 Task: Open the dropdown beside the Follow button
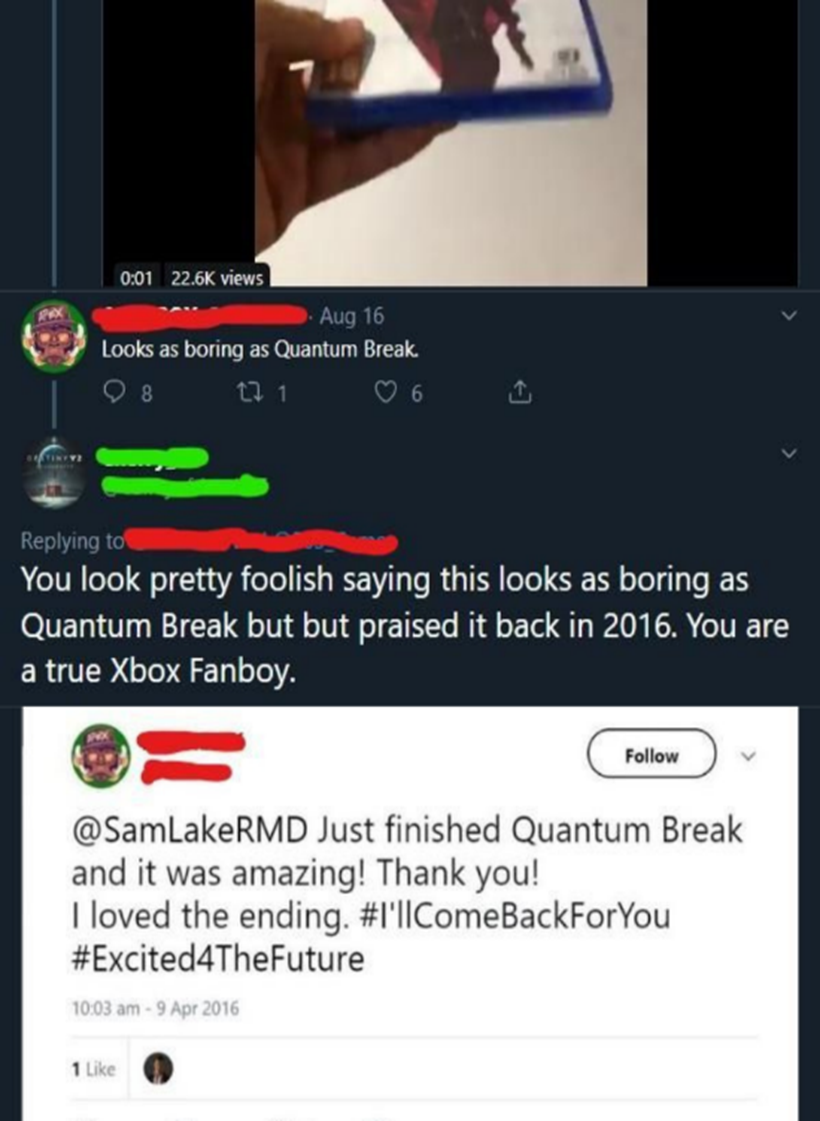[747, 756]
